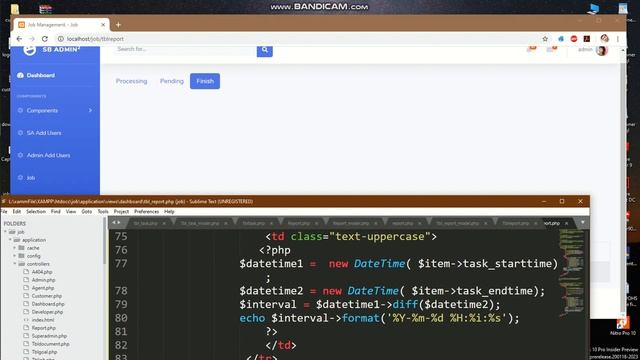Open Agent.php in folder tree
The height and width of the screenshot is (360, 640).
[42, 288]
